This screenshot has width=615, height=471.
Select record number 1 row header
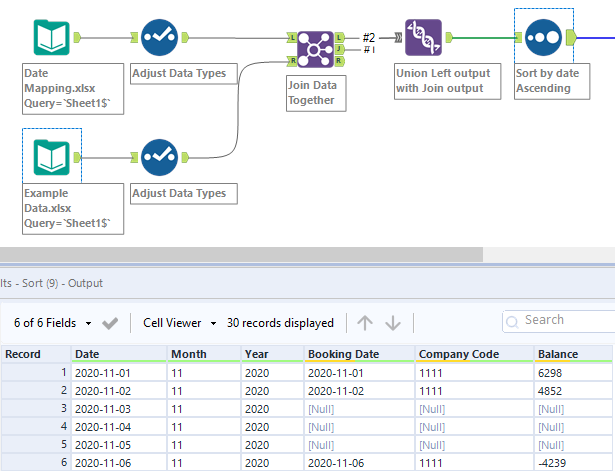[x=36, y=373]
